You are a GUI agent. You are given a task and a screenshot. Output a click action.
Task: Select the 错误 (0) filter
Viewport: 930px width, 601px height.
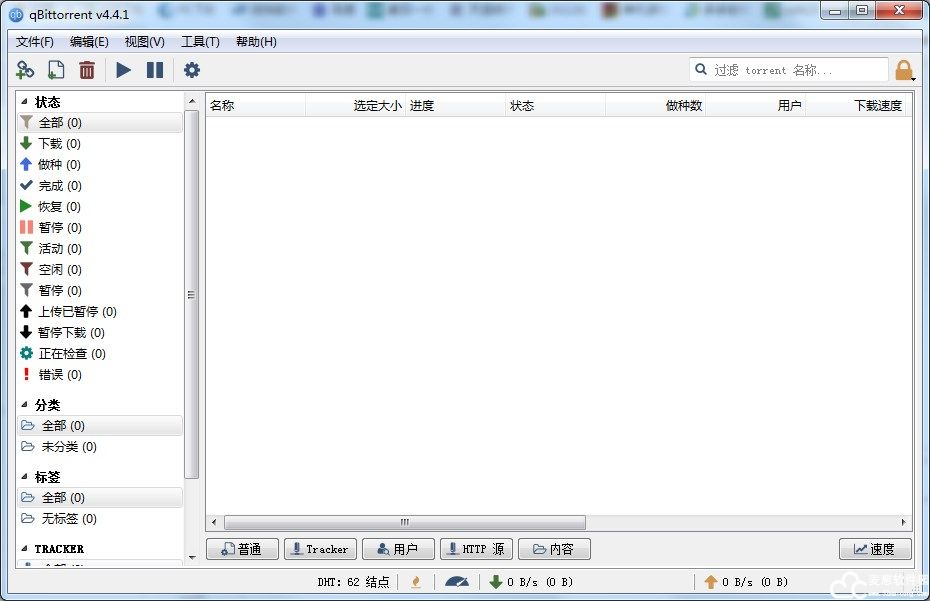click(x=100, y=374)
